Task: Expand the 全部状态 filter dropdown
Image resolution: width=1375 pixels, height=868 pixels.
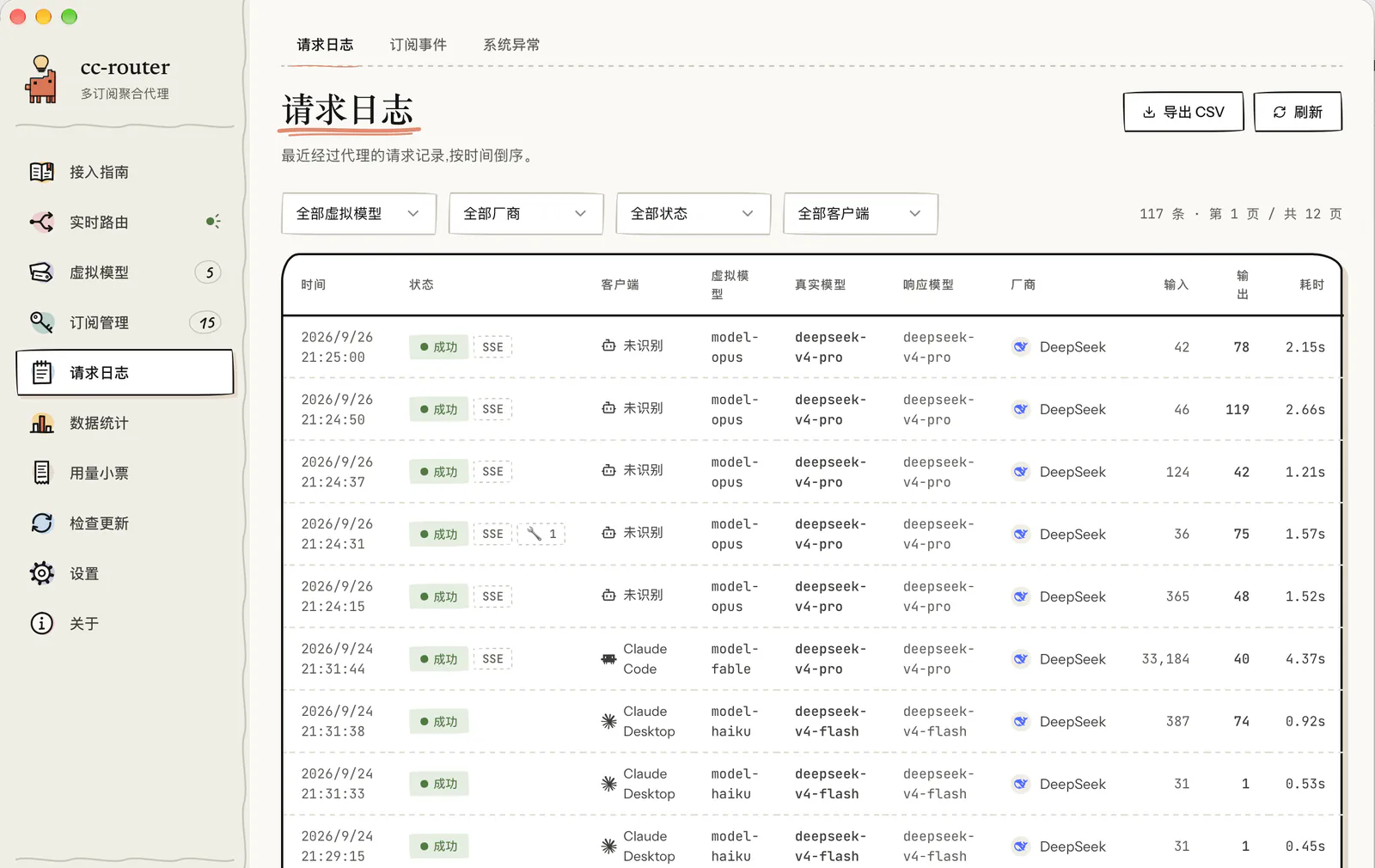Action: (x=694, y=214)
